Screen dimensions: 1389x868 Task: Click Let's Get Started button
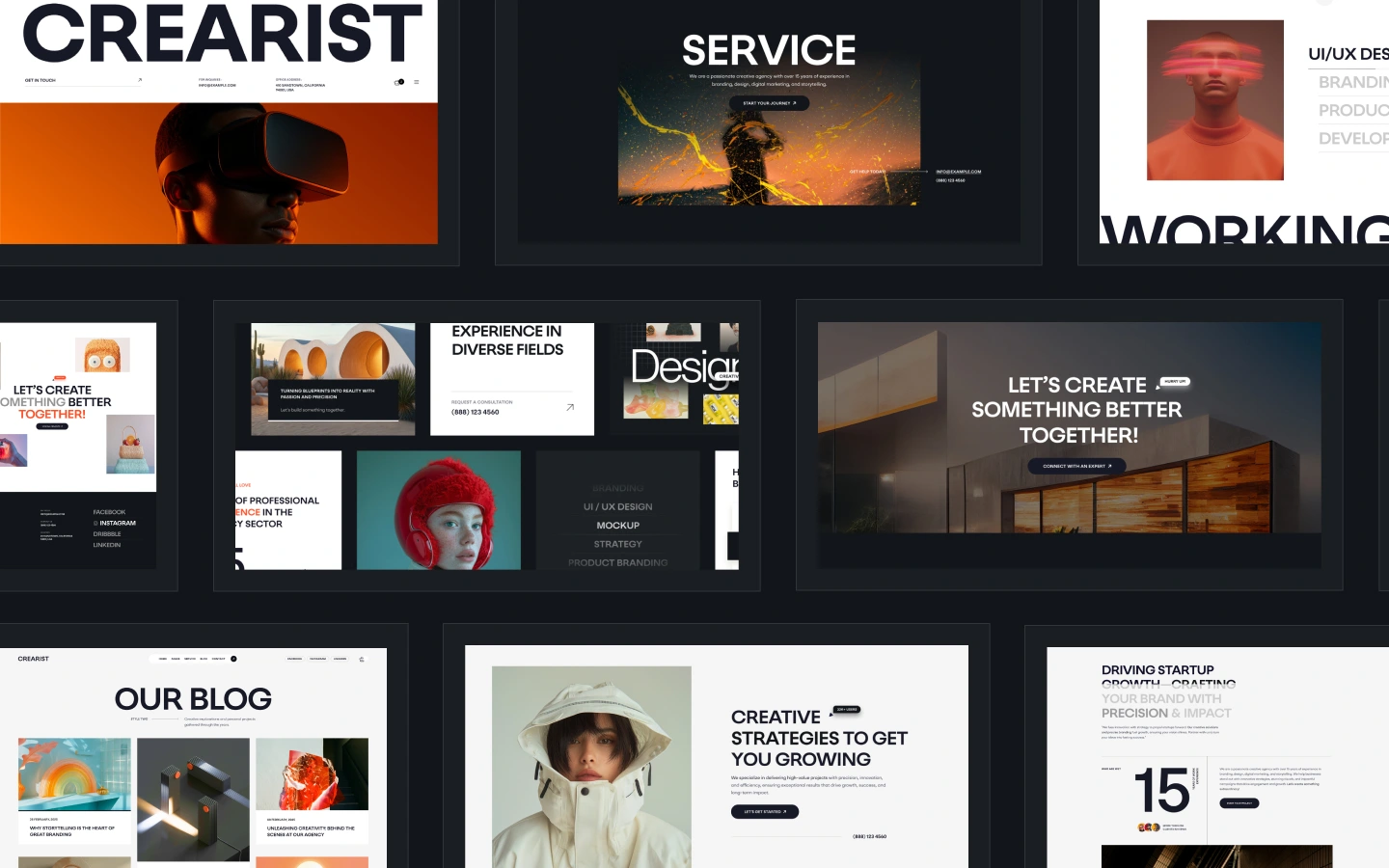tap(765, 812)
